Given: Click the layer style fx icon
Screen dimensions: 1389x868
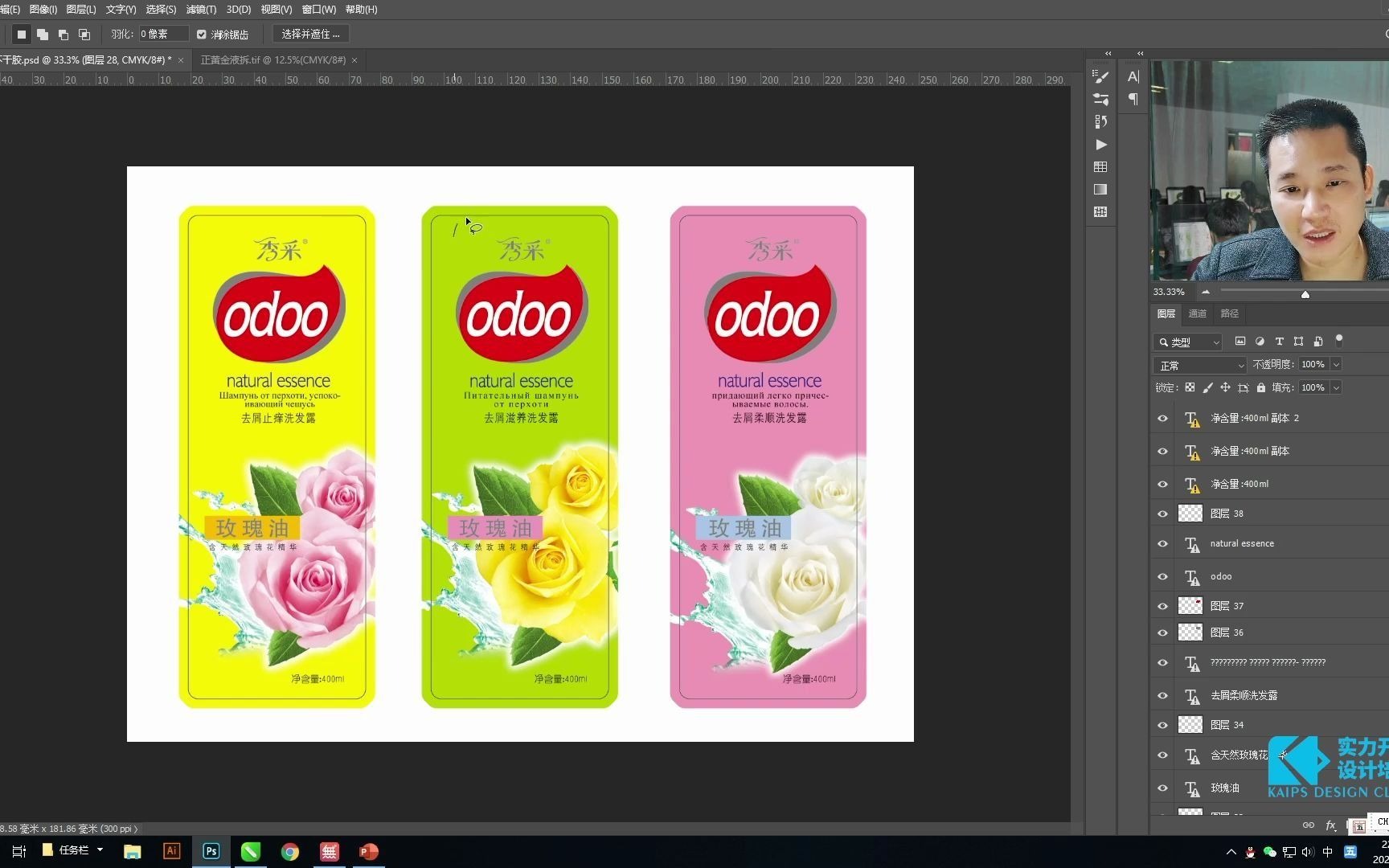Looking at the screenshot, I should coord(1330,825).
